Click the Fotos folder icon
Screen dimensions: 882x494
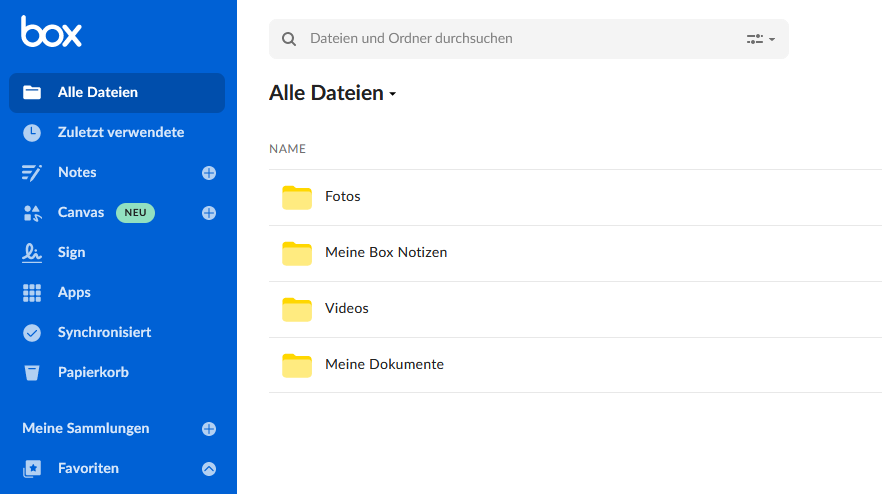(x=297, y=197)
